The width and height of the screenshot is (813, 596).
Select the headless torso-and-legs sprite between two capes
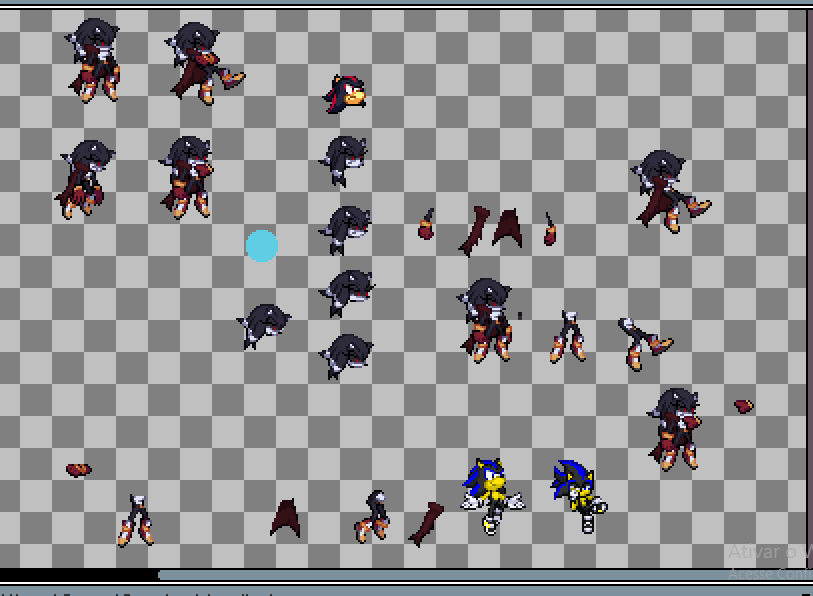tap(372, 517)
